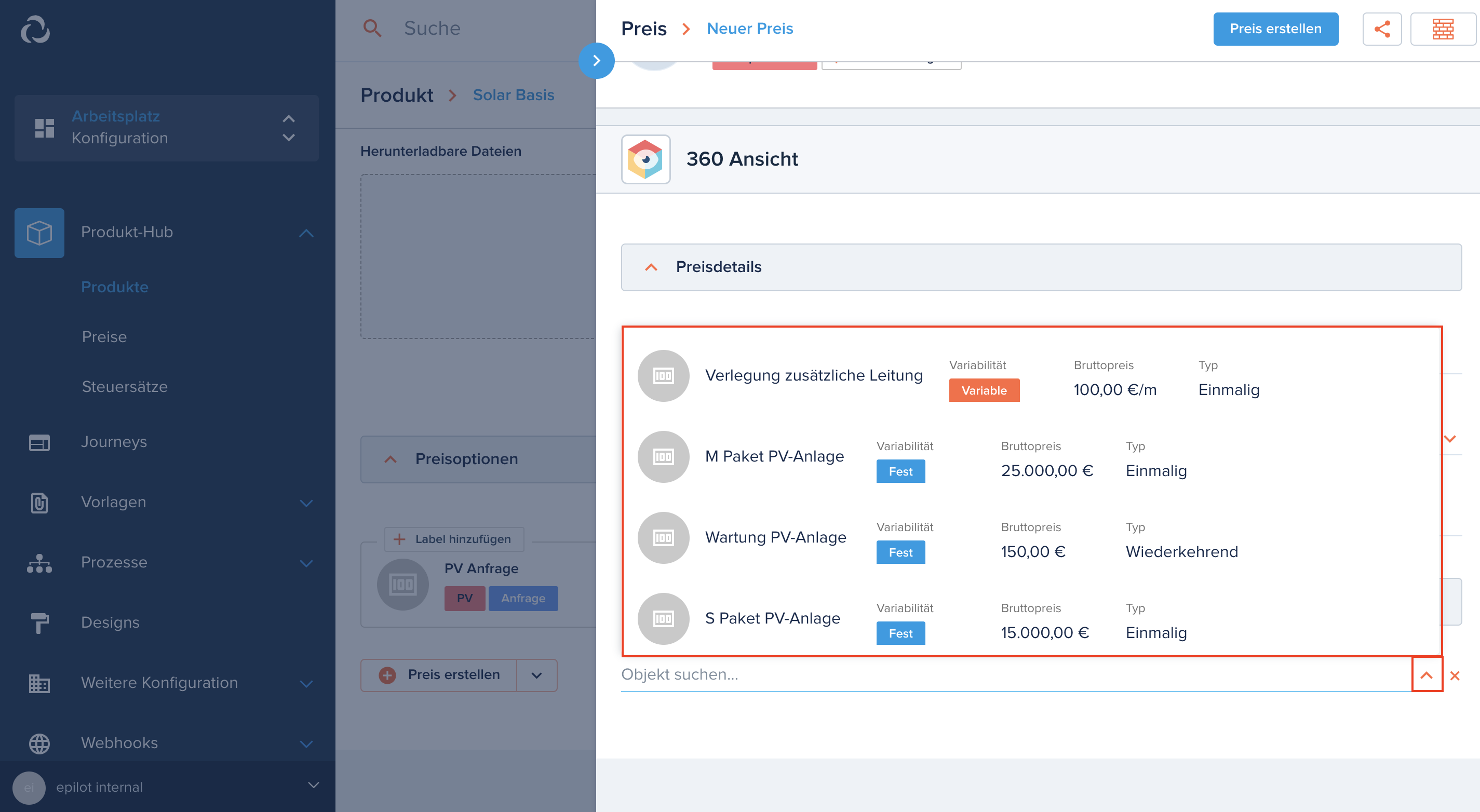Clear Objekt suchen field with red X
Image resolution: width=1480 pixels, height=812 pixels.
[x=1455, y=676]
